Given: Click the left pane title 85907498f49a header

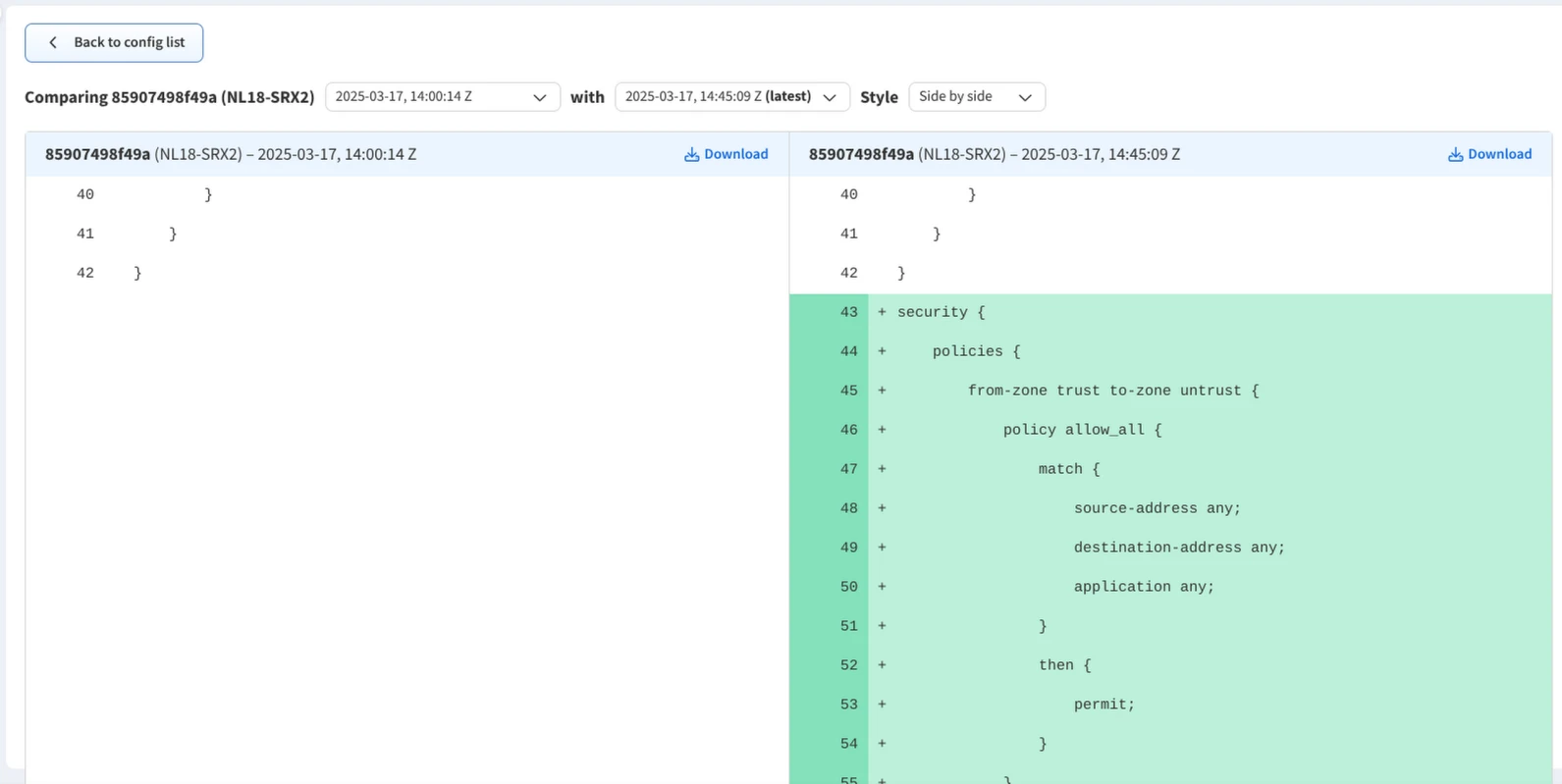Looking at the screenshot, I should pyautogui.click(x=231, y=155).
